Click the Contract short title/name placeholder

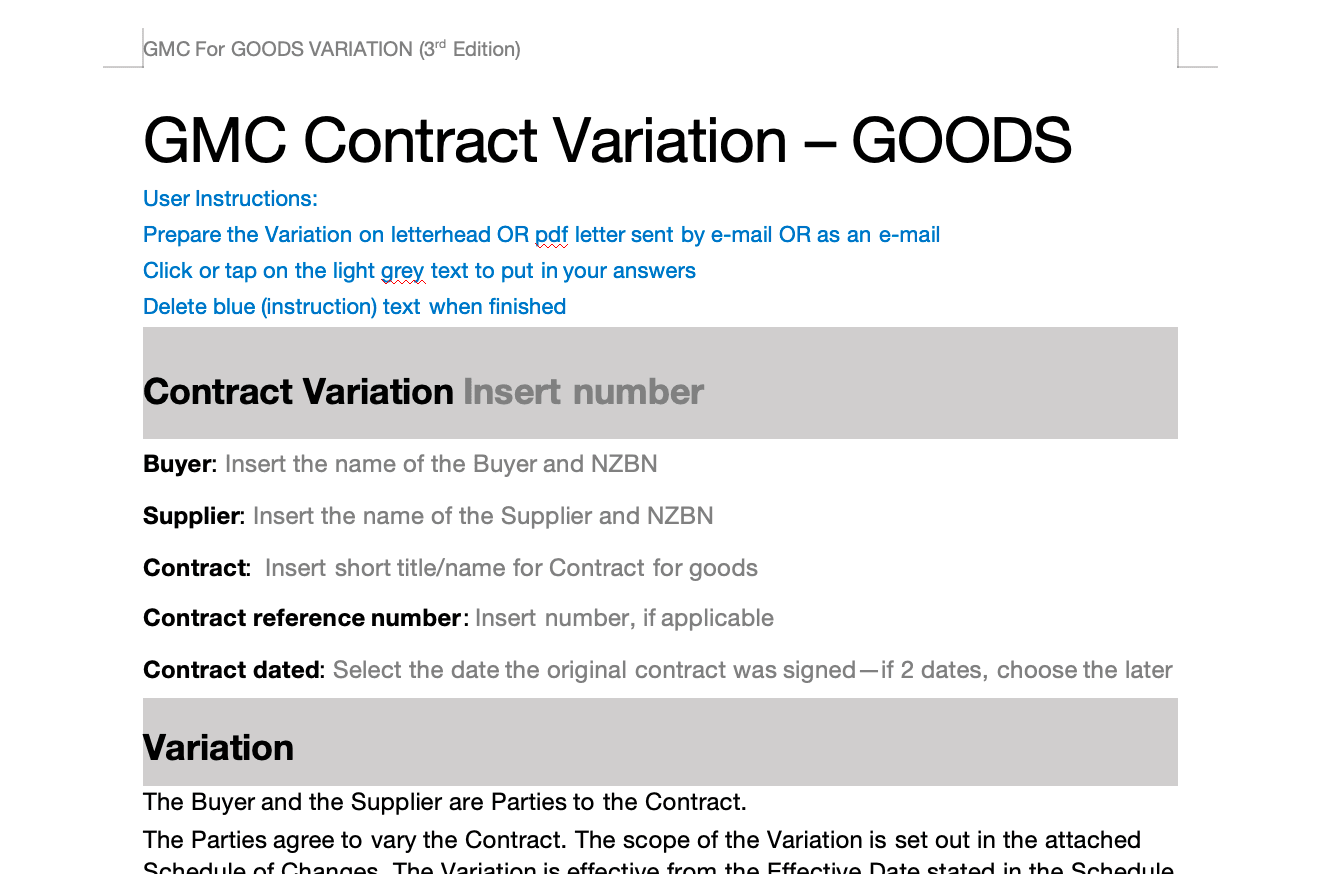[511, 568]
